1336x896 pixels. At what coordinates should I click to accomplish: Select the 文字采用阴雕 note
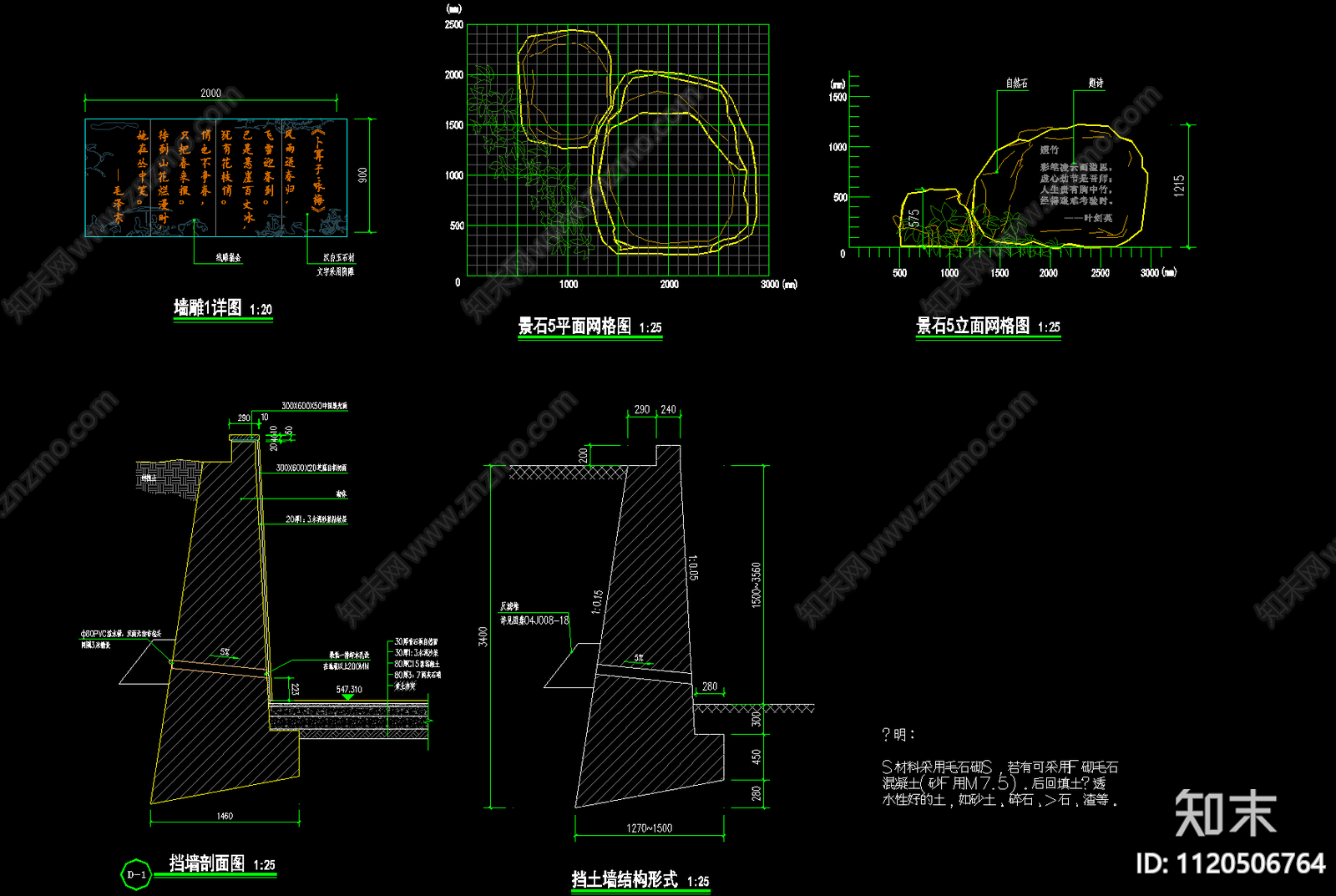point(335,271)
